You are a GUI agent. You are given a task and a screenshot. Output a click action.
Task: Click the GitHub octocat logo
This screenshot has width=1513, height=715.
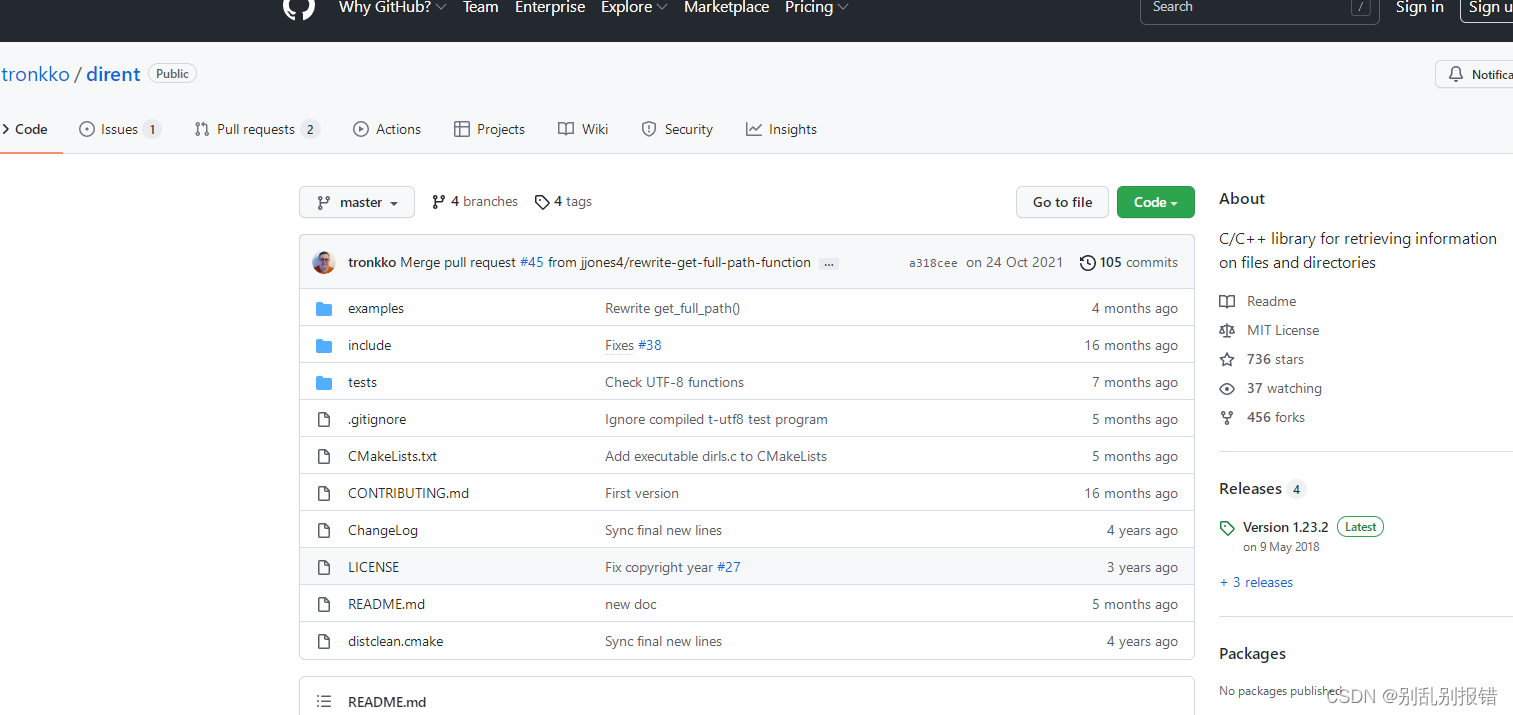(x=299, y=7)
